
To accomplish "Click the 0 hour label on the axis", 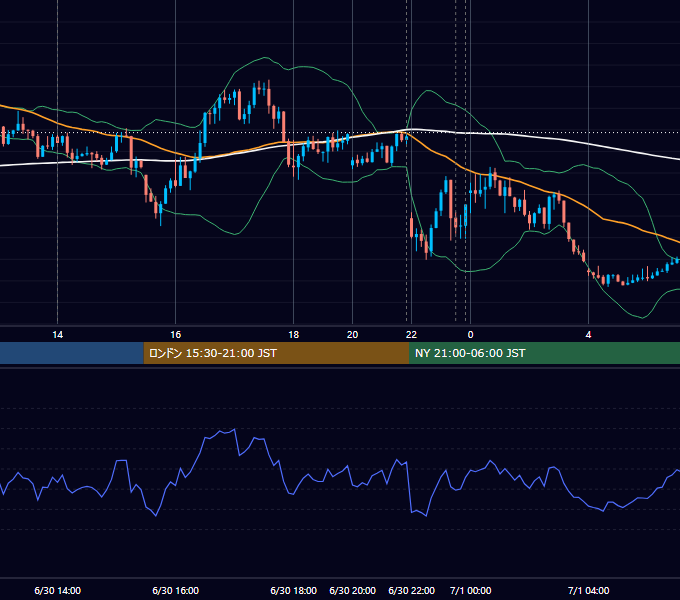I will click(471, 335).
